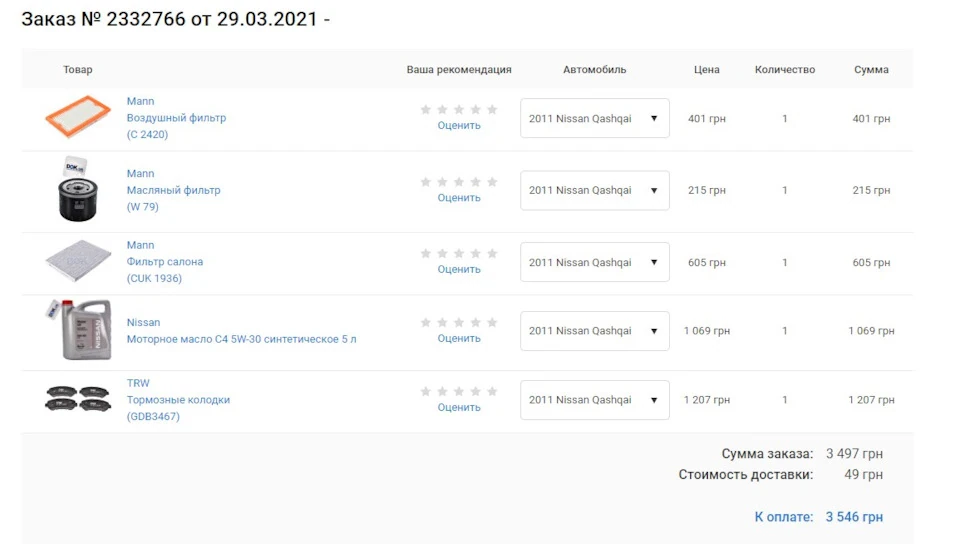Viewport: 960px width, 554px height.
Task: Click the Цена column header
Action: pos(707,70)
